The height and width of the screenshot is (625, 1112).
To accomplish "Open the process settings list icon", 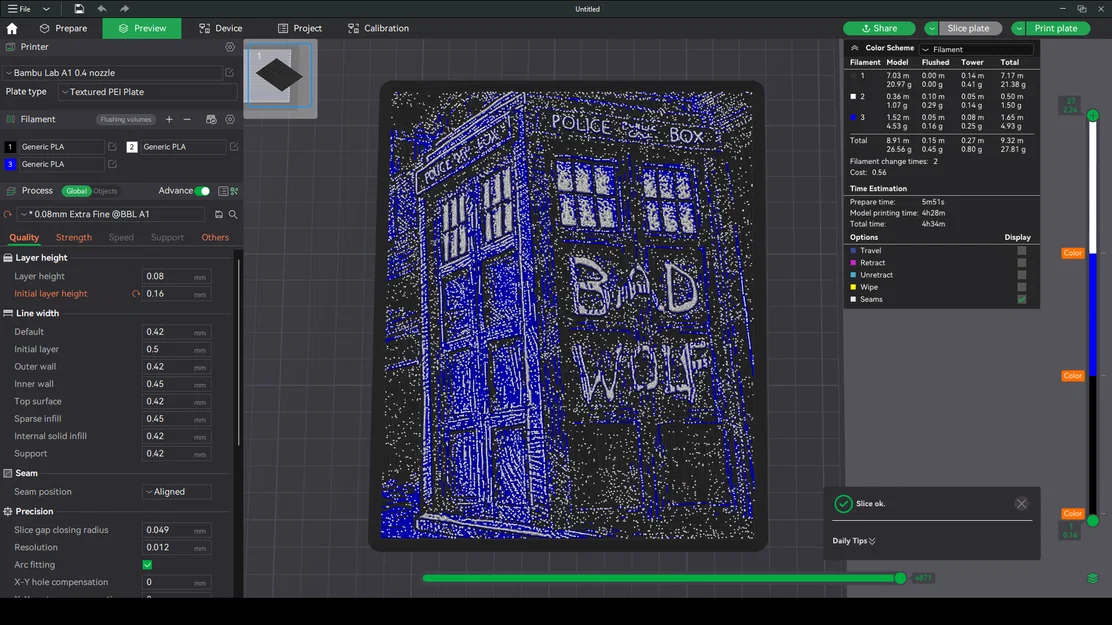I will click(223, 191).
